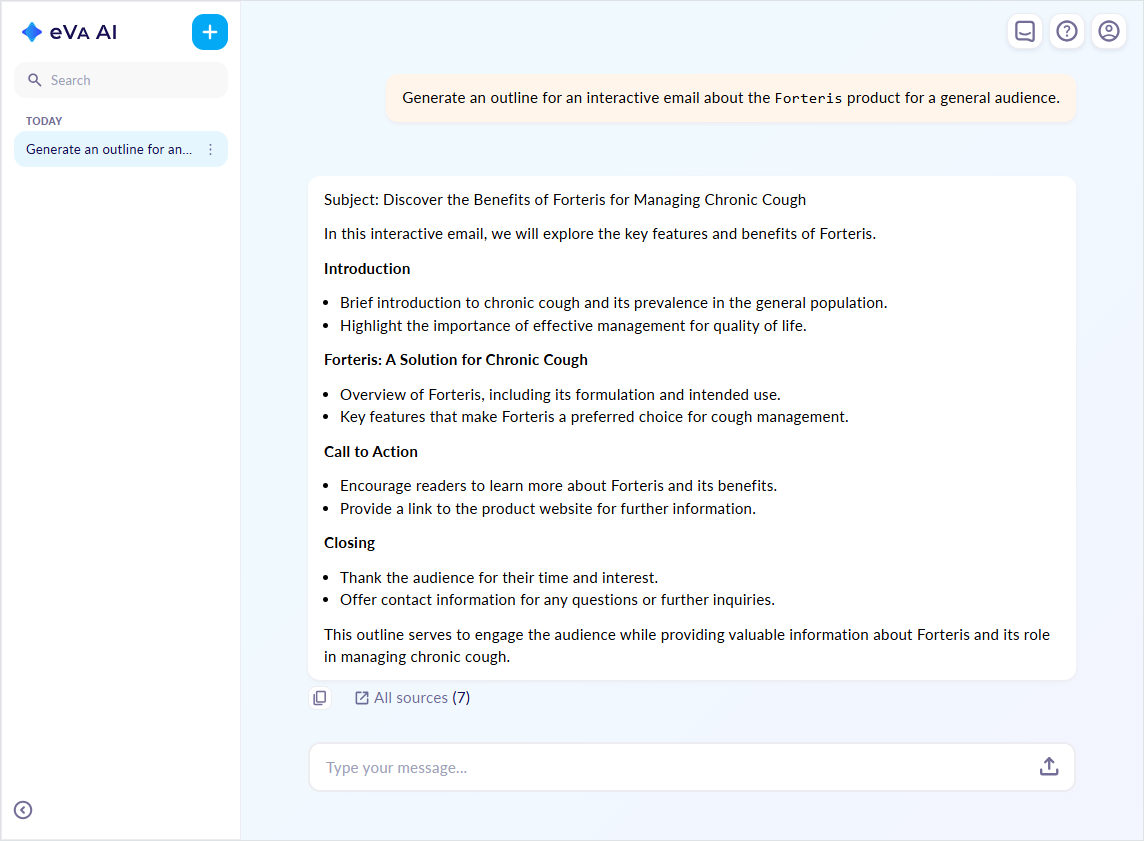Click the "Call to Action" heading
Viewport: 1144px width, 841px height.
pyautogui.click(x=371, y=452)
